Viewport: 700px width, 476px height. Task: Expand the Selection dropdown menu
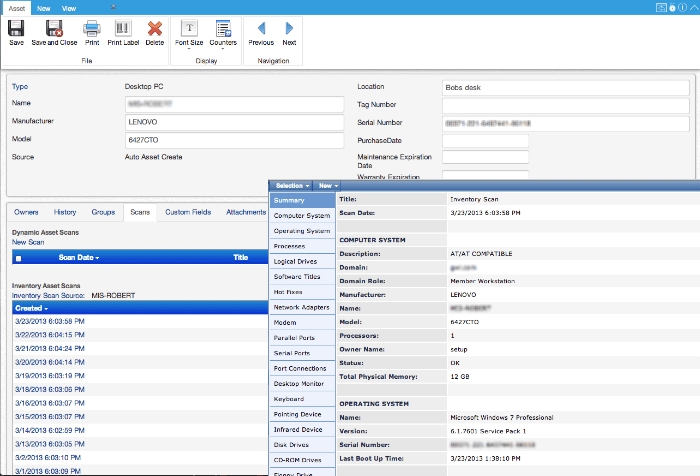pos(292,186)
